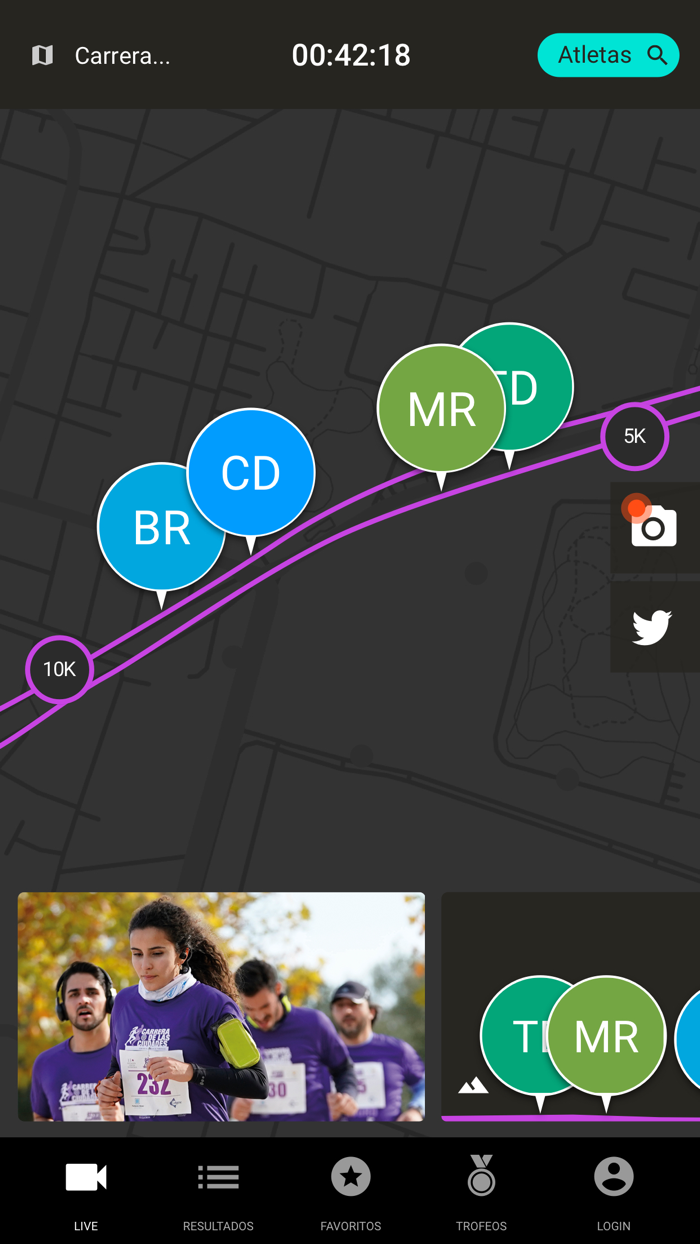Tap the race timer 00:42:18
The width and height of the screenshot is (700, 1244).
(351, 55)
